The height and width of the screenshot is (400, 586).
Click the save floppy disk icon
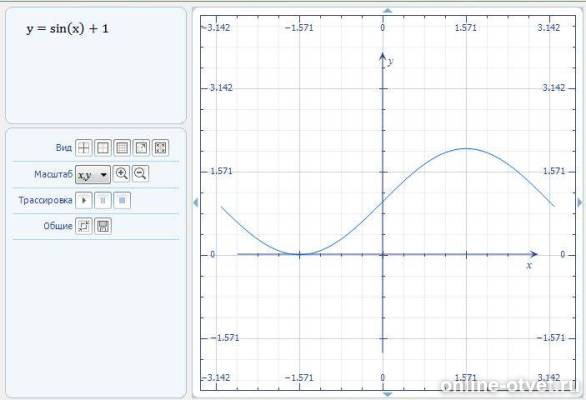pyautogui.click(x=103, y=226)
